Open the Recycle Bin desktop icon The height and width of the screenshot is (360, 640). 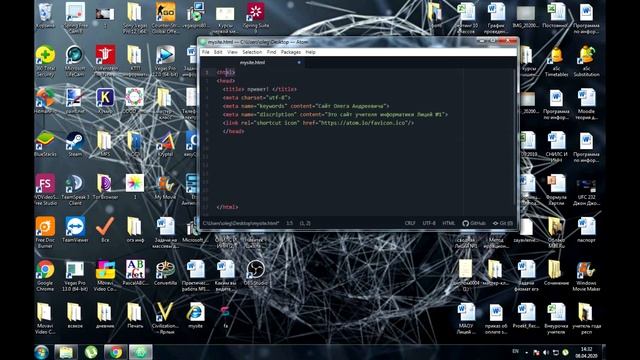[x=45, y=16]
